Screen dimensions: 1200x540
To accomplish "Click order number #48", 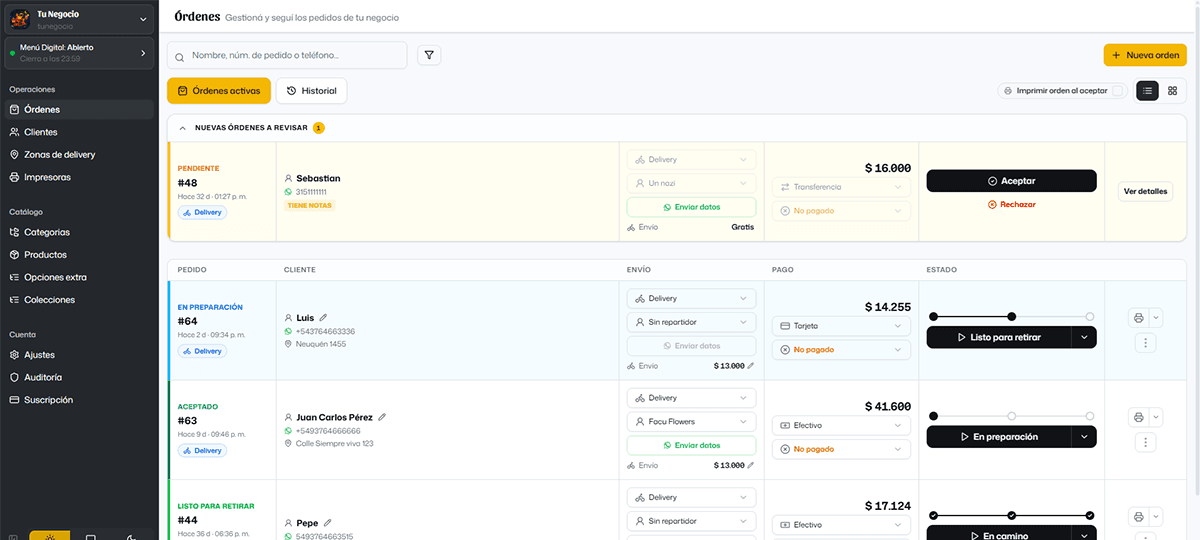I will coord(188,183).
